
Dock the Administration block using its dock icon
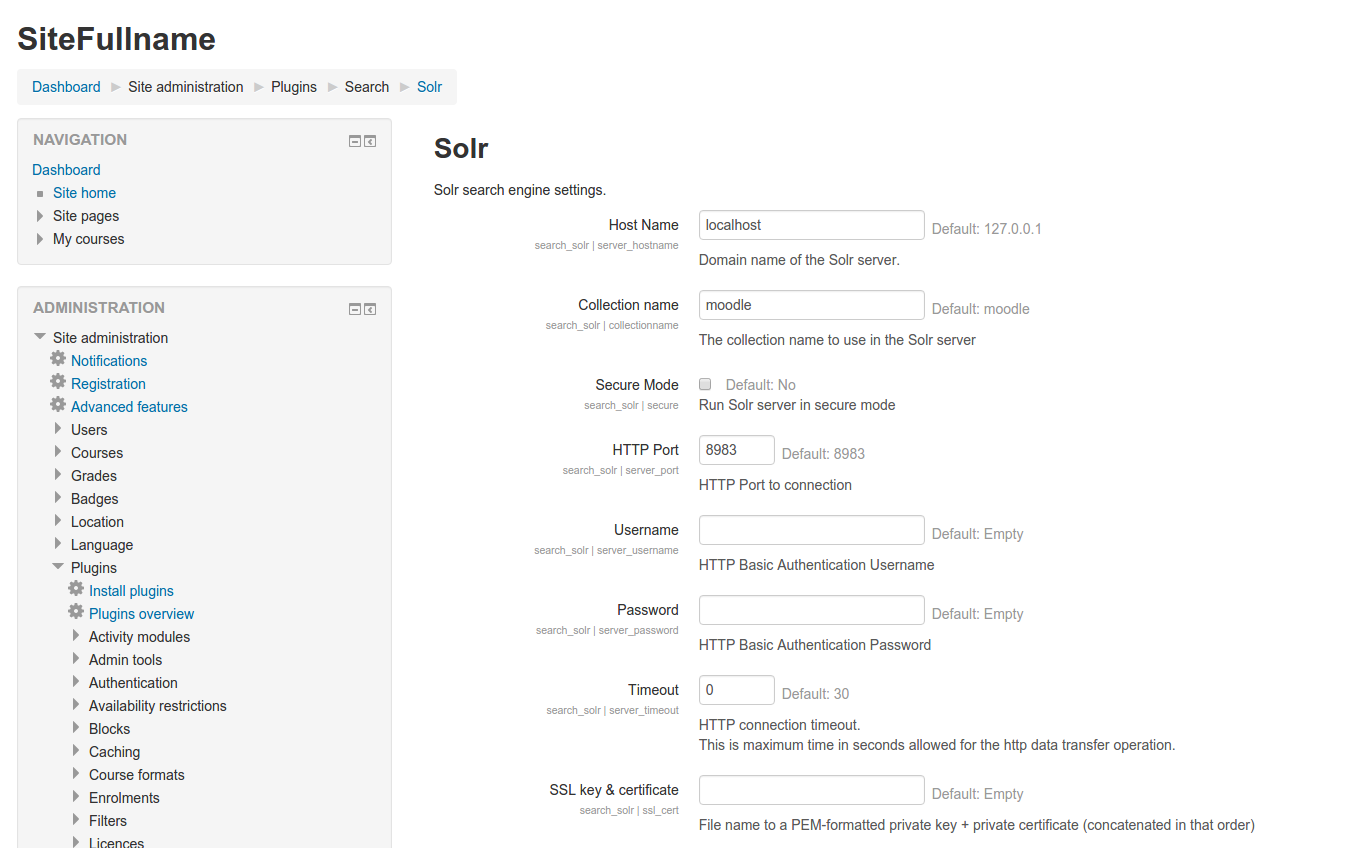tap(370, 309)
